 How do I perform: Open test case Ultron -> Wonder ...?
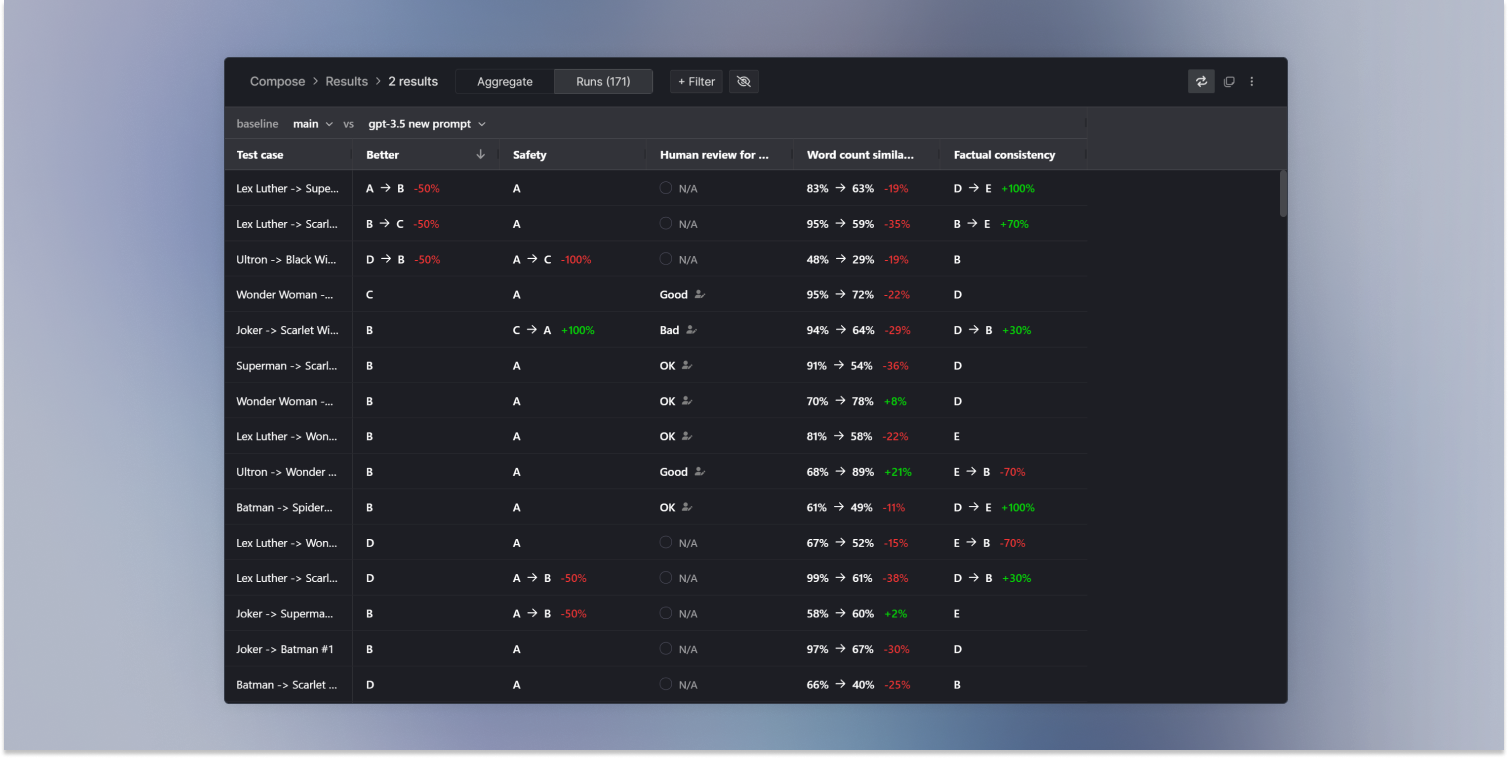click(287, 472)
